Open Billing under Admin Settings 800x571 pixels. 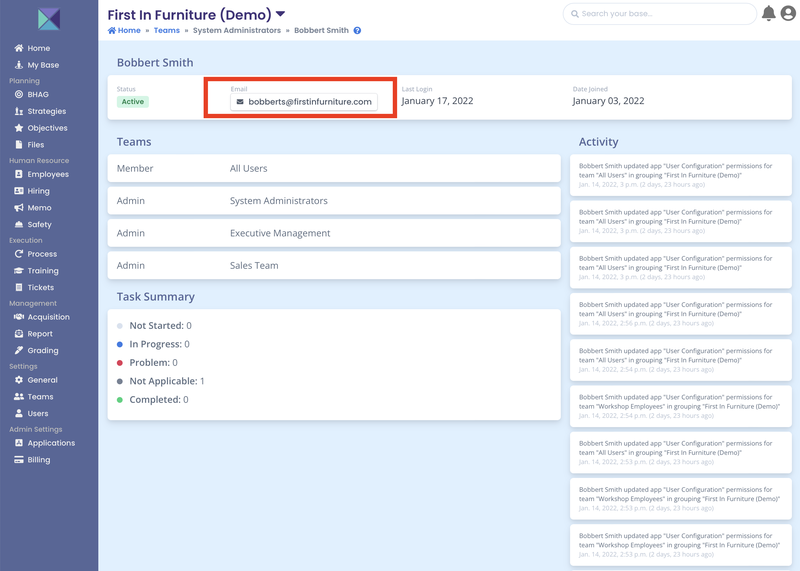[39, 460]
